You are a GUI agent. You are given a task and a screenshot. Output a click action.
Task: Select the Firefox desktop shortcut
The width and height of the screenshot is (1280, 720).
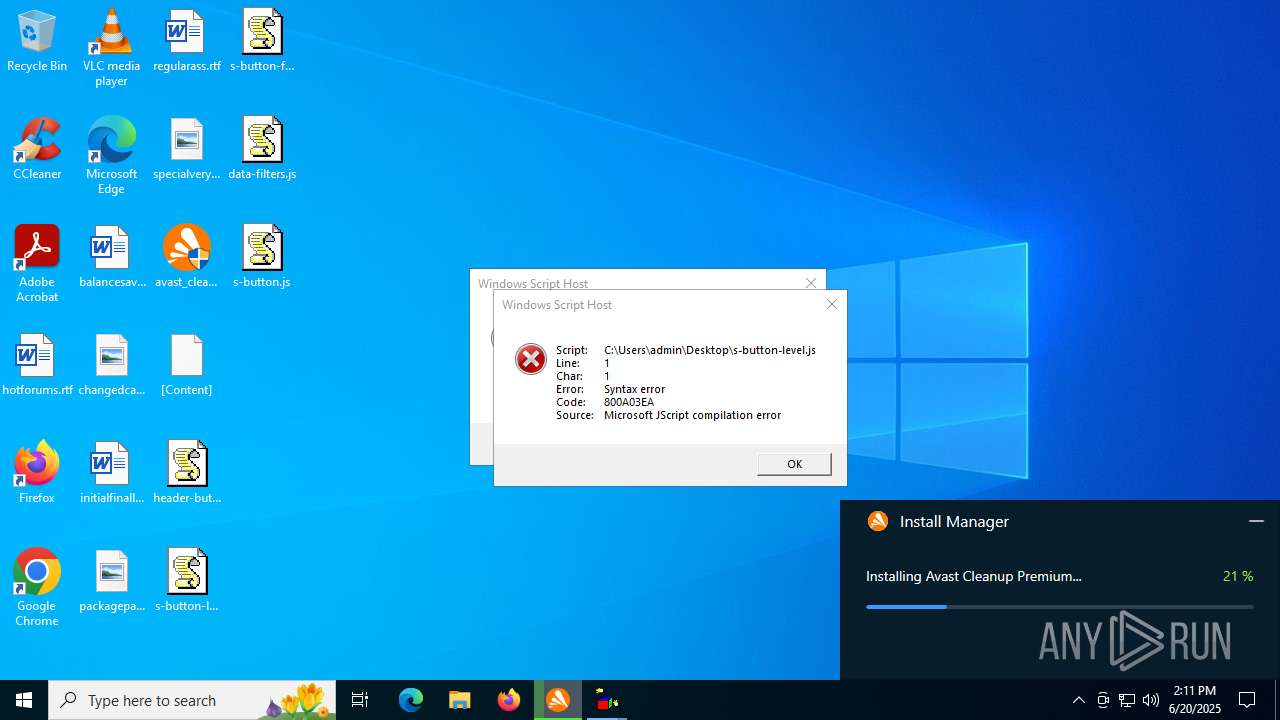[37, 474]
